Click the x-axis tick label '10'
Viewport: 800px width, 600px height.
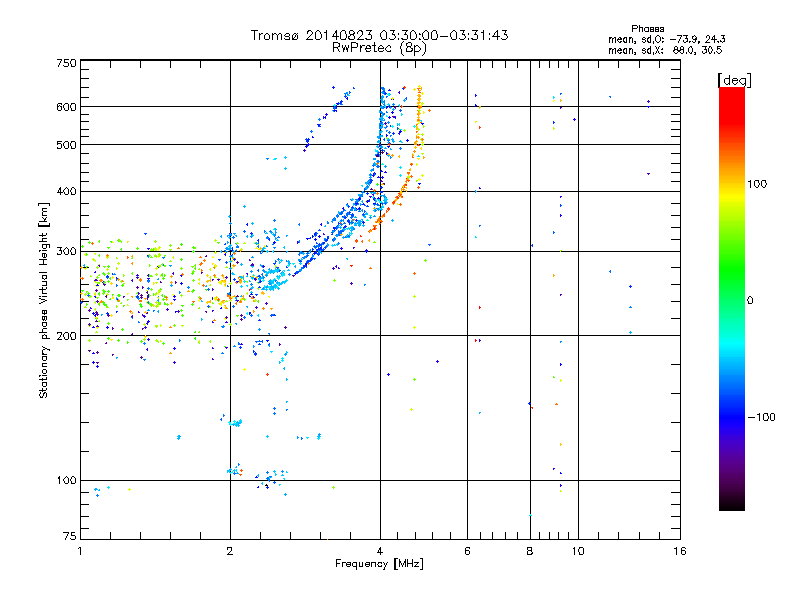click(578, 551)
